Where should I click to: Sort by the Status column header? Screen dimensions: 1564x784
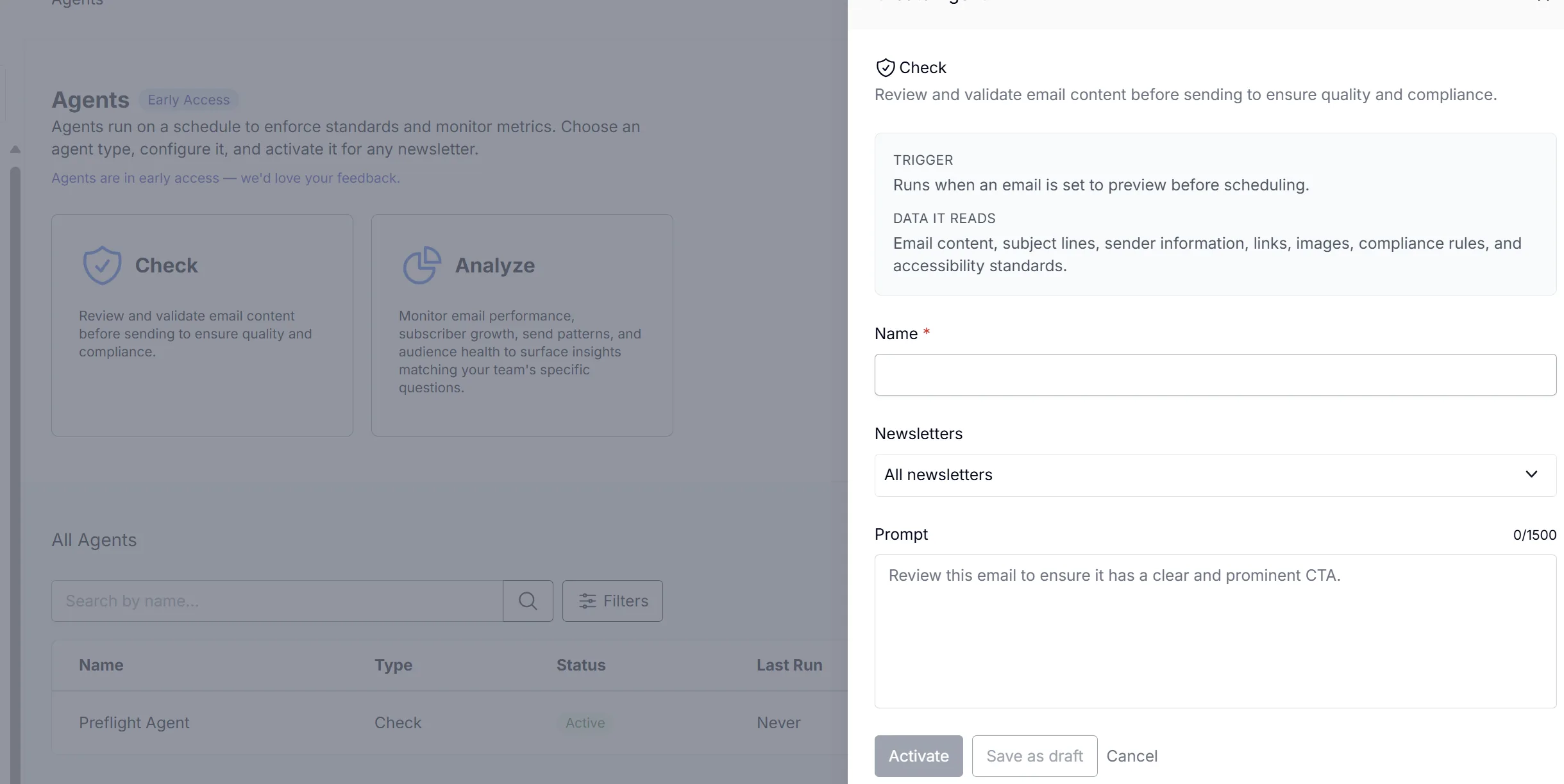pyautogui.click(x=581, y=665)
